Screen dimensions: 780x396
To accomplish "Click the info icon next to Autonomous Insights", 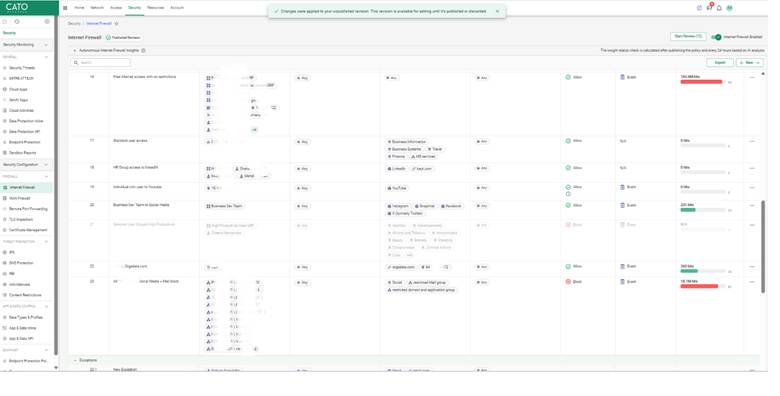I will [143, 50].
